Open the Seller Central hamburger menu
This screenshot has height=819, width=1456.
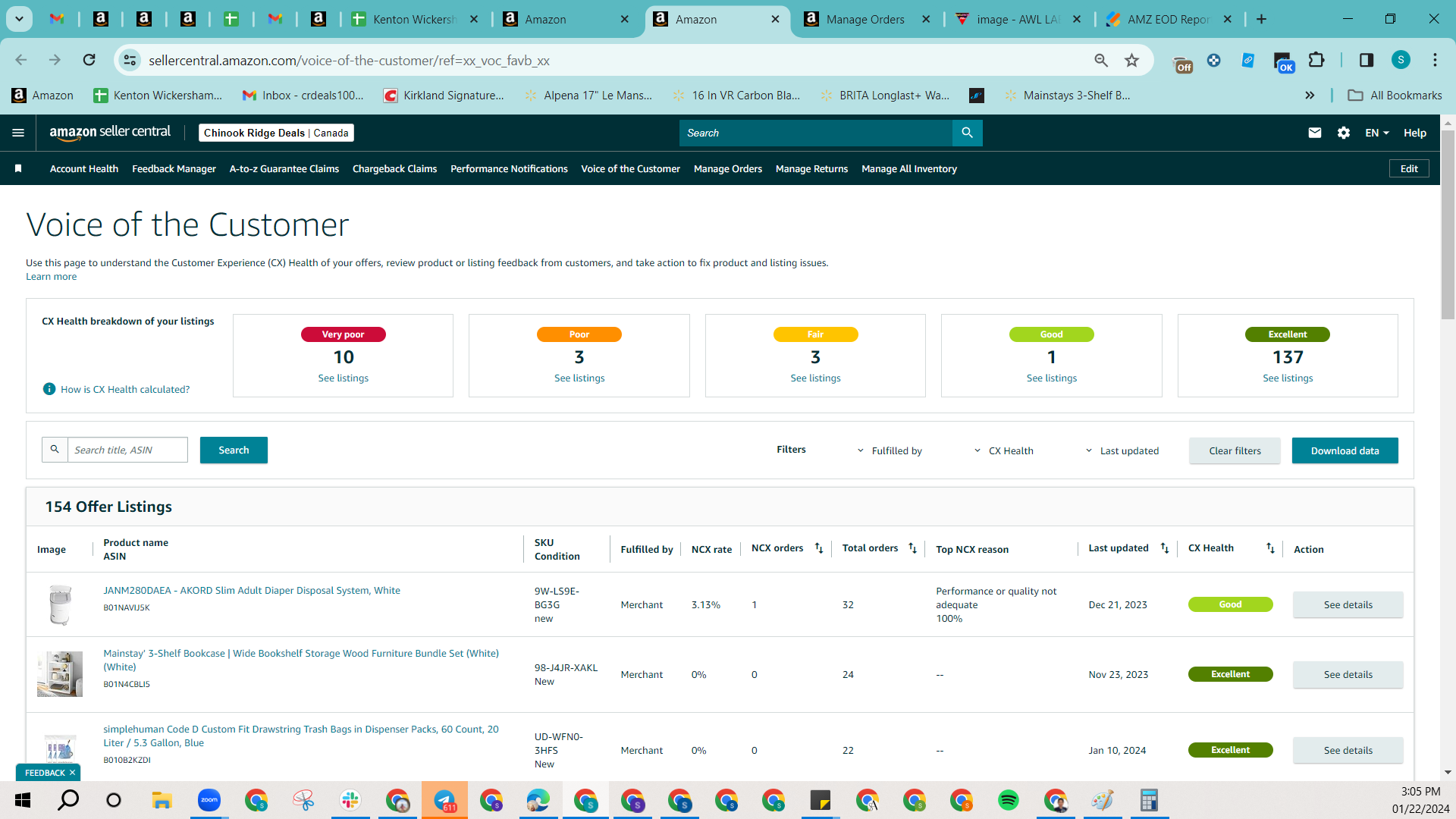coord(18,133)
